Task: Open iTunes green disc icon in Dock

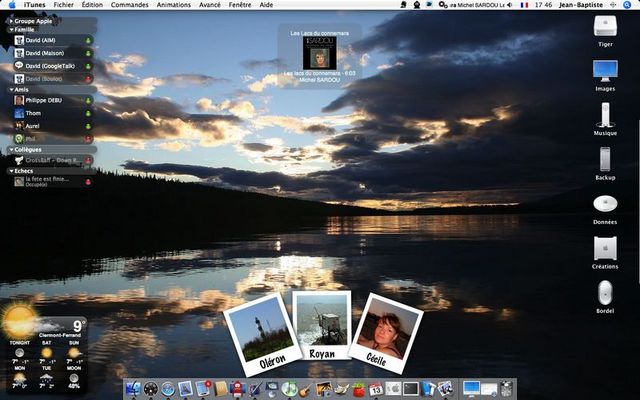Action: pos(289,389)
